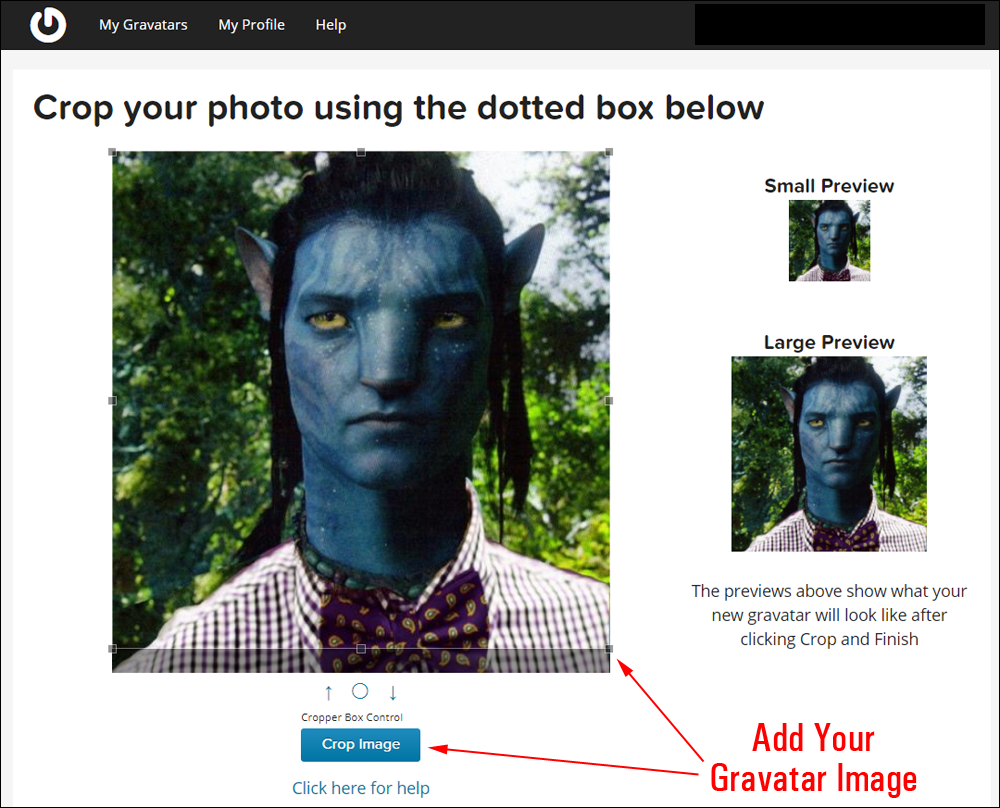Select the left-middle crop handle
The height and width of the screenshot is (808, 1000).
[x=112, y=400]
